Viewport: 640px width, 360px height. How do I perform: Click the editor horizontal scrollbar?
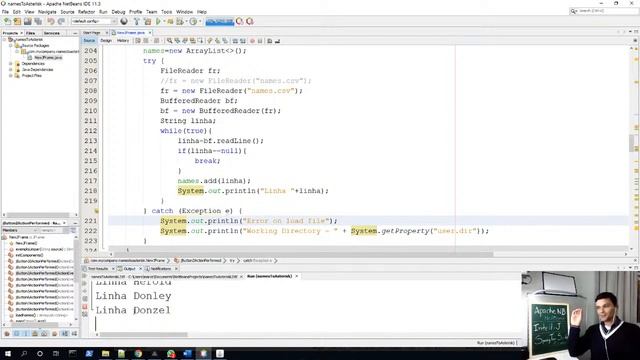click(x=302, y=254)
